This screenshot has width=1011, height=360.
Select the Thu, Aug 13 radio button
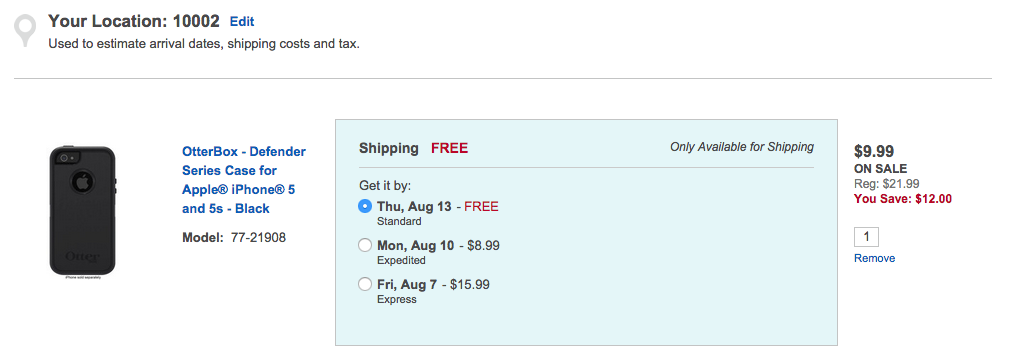click(365, 206)
